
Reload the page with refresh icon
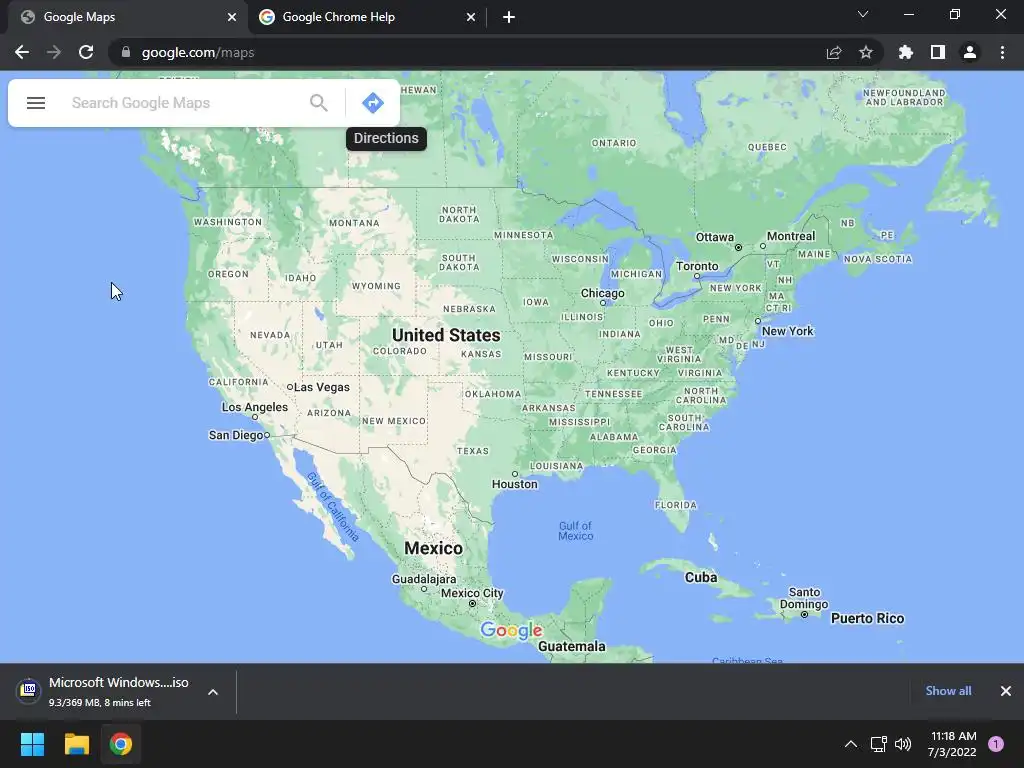coord(86,52)
